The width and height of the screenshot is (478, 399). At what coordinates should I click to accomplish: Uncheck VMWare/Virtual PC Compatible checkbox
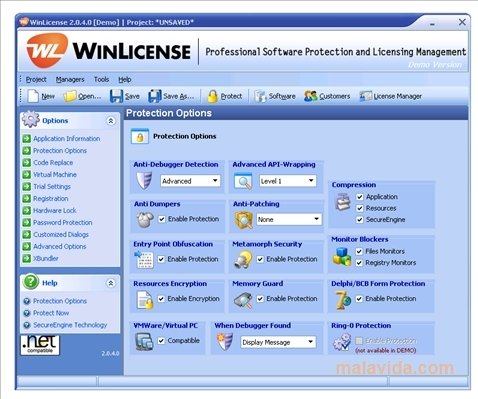pyautogui.click(x=161, y=341)
